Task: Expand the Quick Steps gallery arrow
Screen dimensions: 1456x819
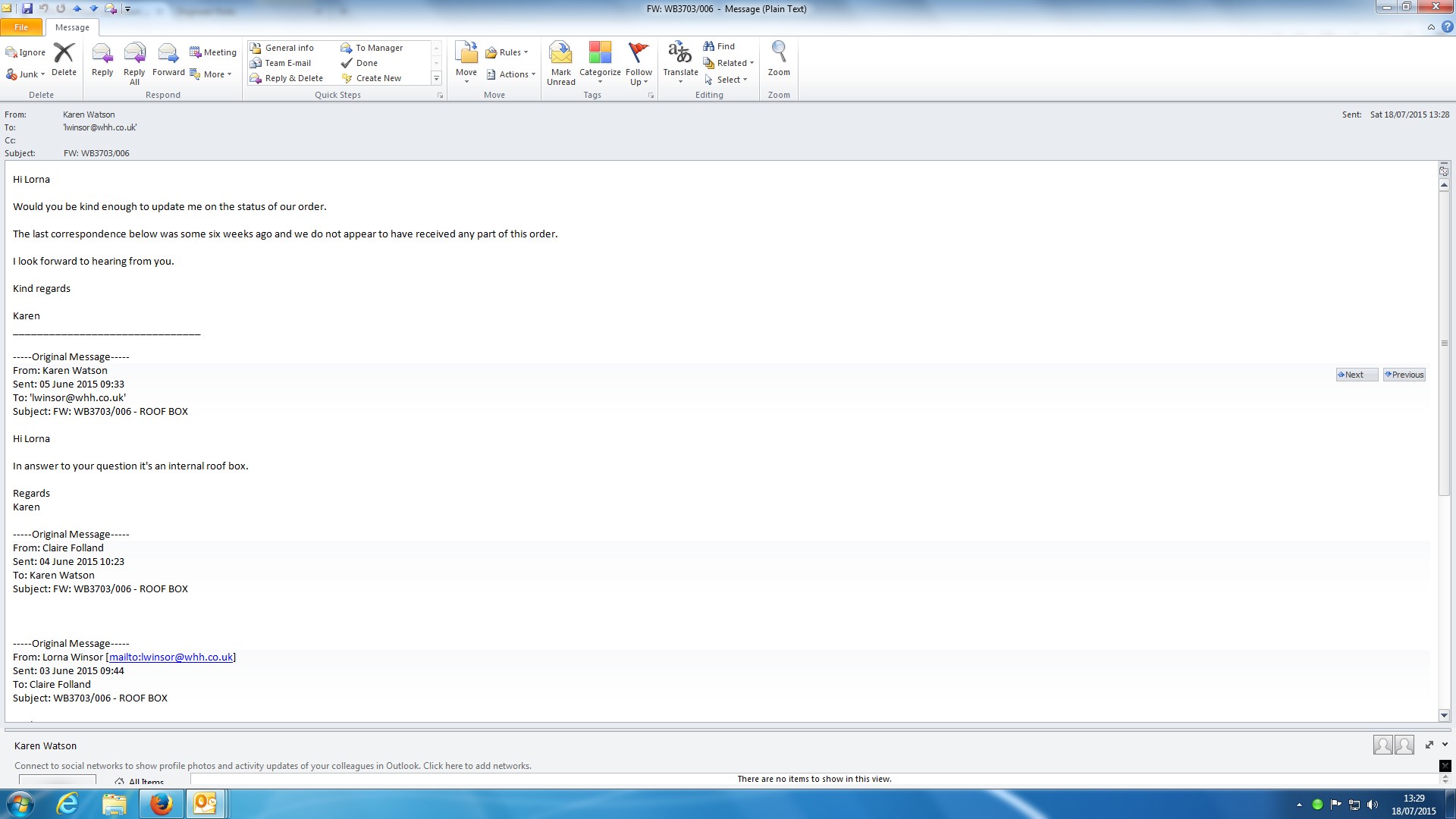Action: coord(436,78)
